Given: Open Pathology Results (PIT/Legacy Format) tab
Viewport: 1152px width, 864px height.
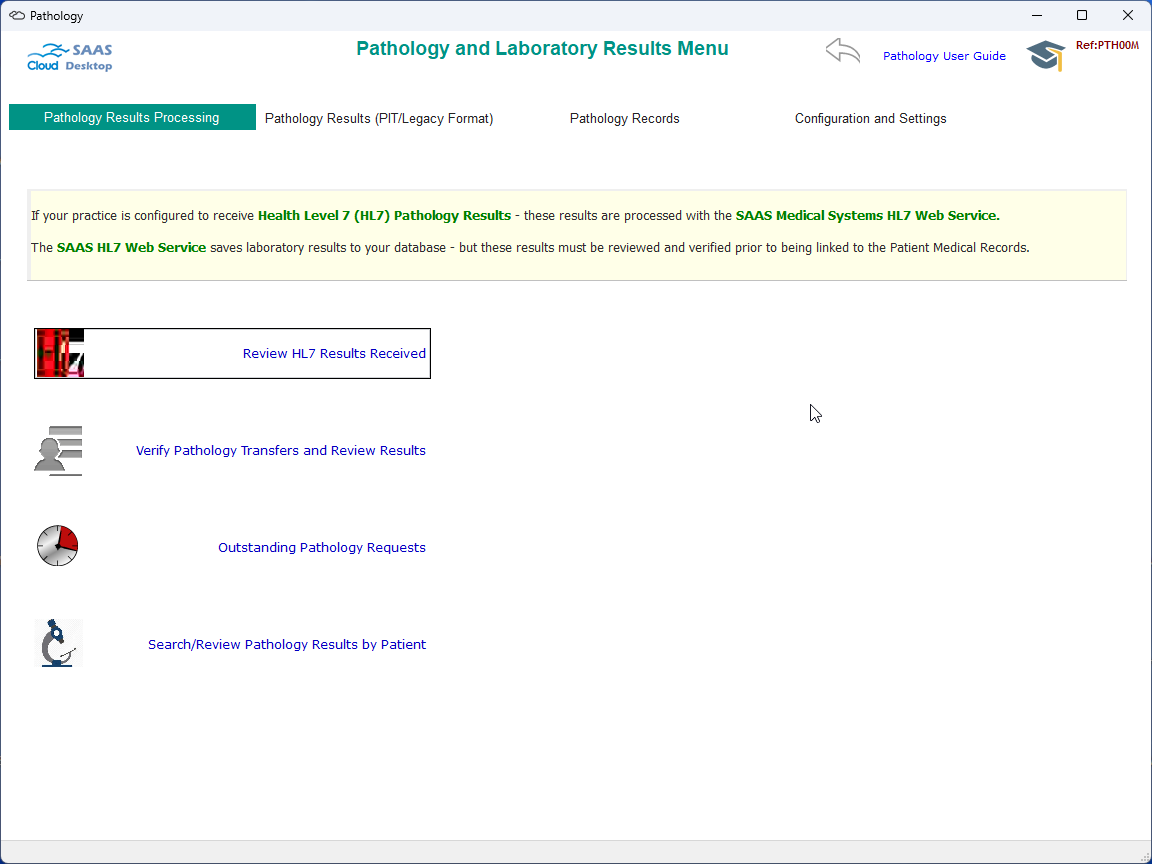Looking at the screenshot, I should [x=379, y=118].
